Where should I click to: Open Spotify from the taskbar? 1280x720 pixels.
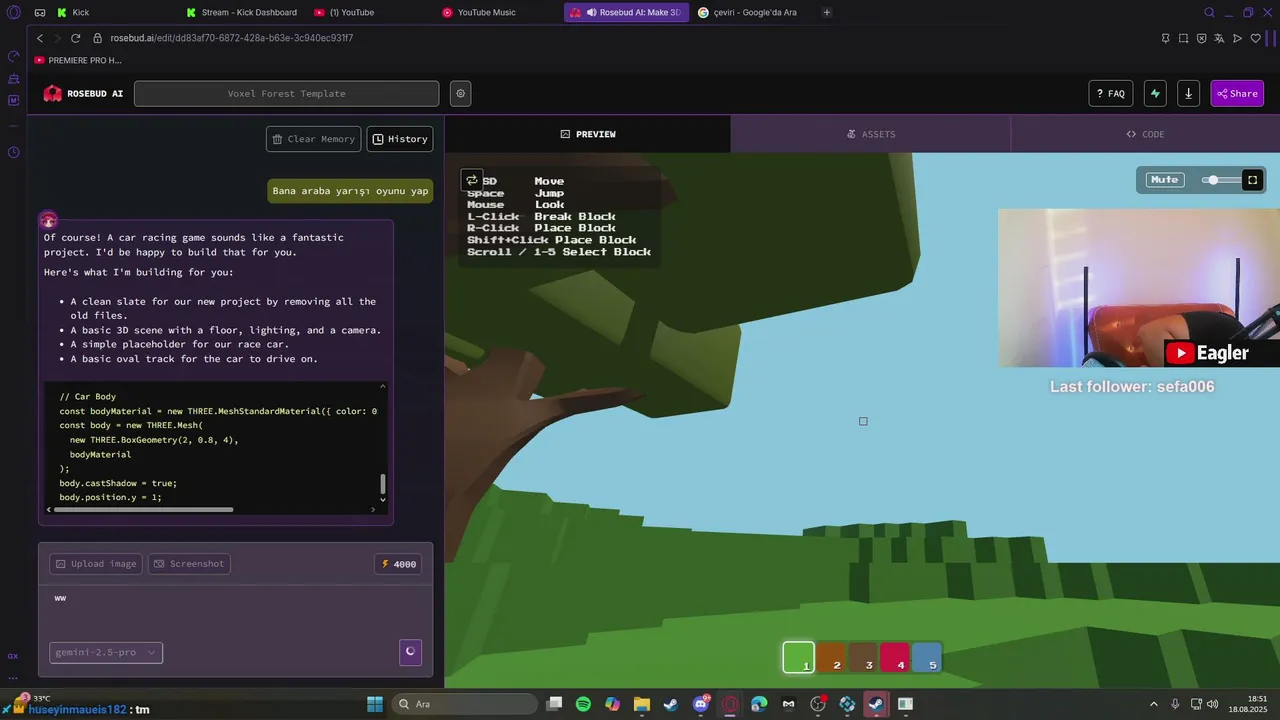[583, 704]
